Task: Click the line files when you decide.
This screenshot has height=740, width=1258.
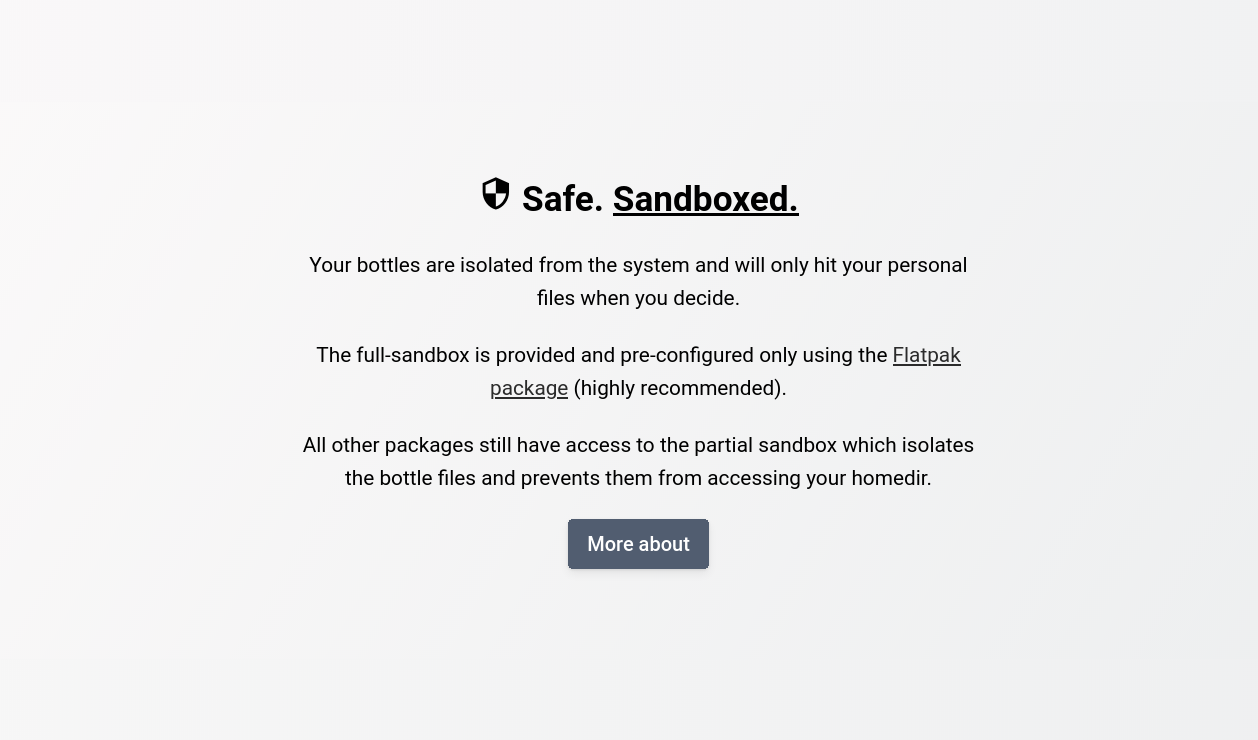Action: [638, 298]
